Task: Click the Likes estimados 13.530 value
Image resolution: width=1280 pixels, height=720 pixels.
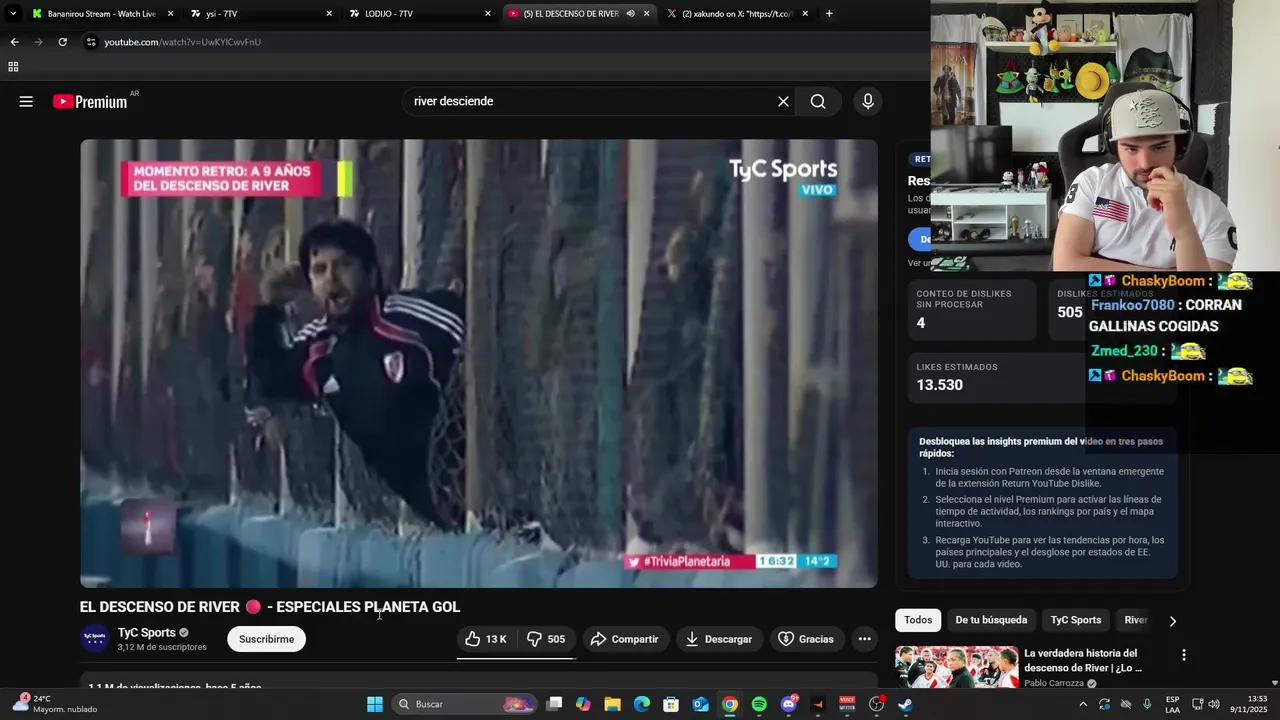Action: 940,385
